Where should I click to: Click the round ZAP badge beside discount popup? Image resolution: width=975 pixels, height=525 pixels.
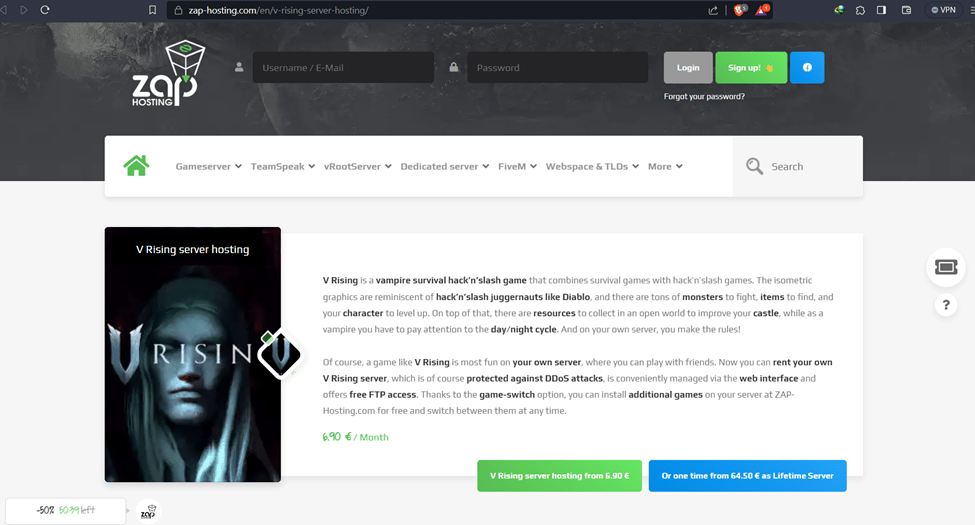click(x=148, y=511)
